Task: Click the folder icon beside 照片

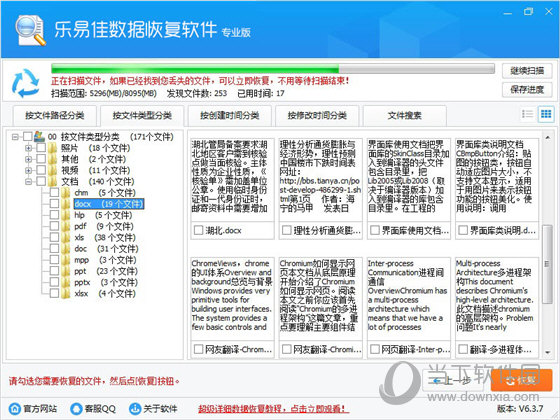Action: (53, 148)
